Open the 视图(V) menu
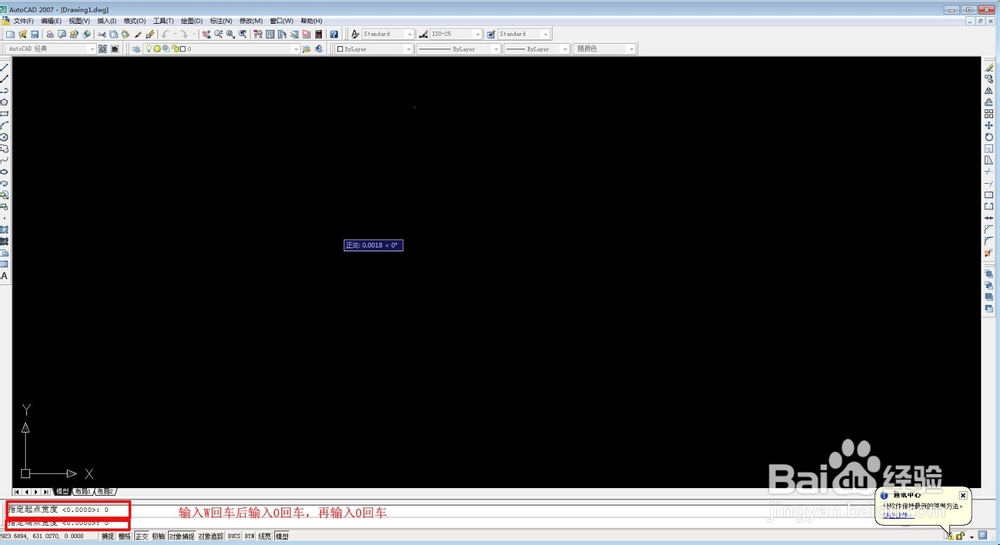1000x545 pixels. pos(79,21)
